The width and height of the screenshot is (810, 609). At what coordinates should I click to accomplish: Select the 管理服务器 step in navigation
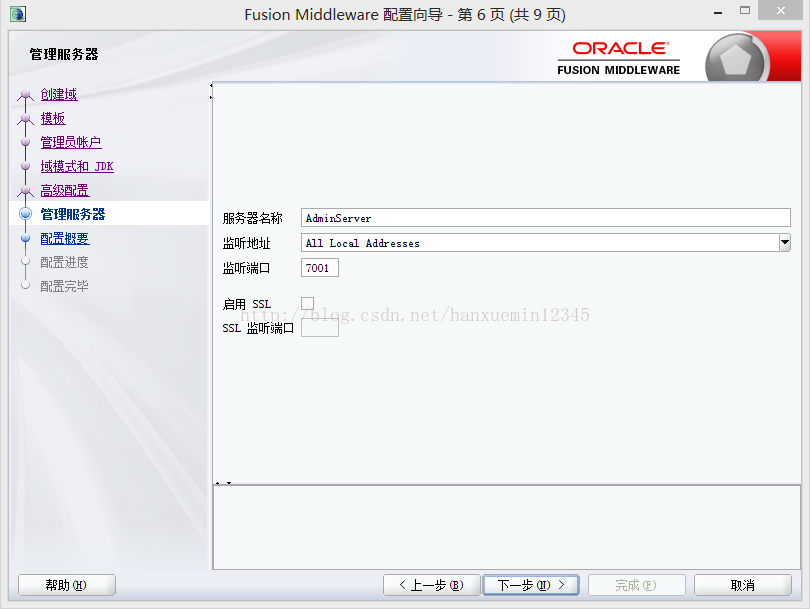[73, 214]
